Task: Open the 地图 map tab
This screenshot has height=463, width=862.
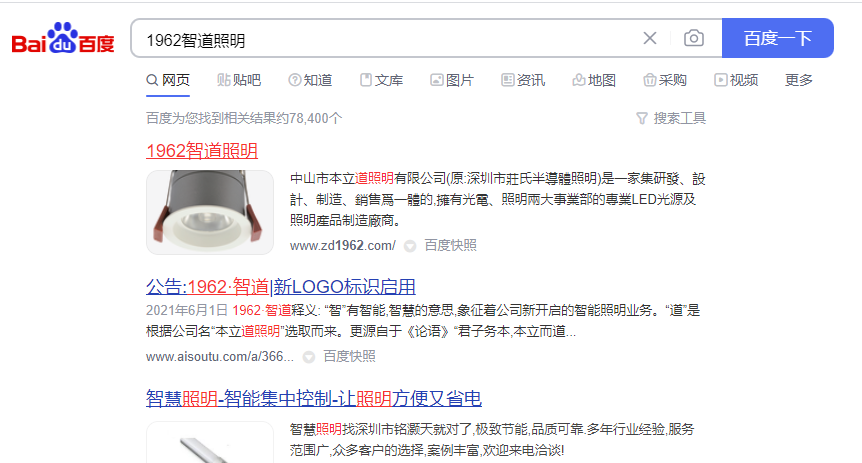Action: (x=594, y=80)
